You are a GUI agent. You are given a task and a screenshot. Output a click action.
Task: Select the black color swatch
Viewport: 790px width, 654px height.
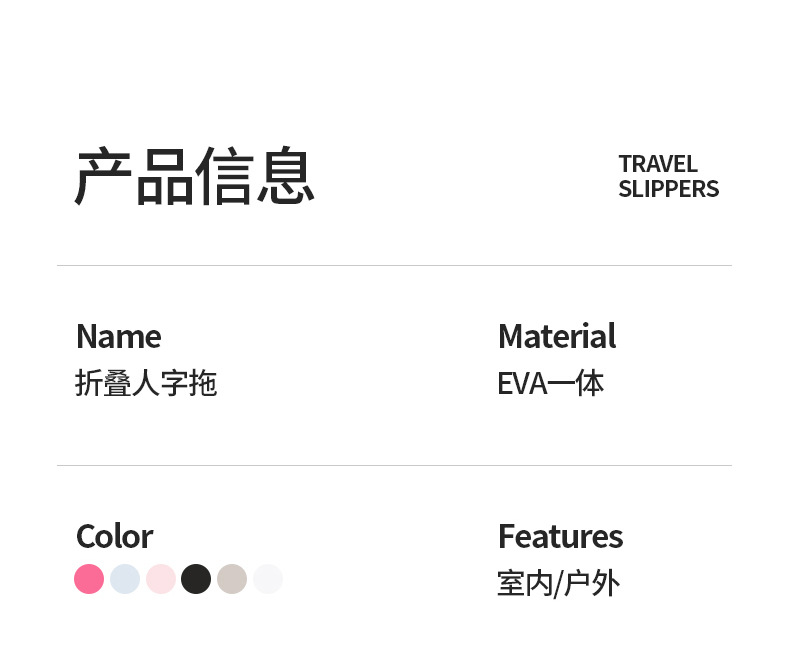[196, 579]
